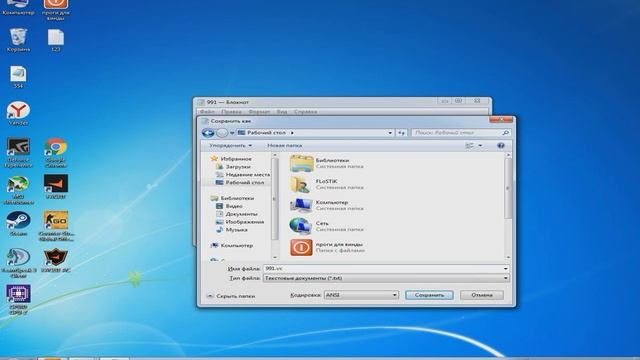Select the TeamSpeak 3 Client desktop shortcut
The height and width of the screenshot is (360, 640).
click(18, 263)
